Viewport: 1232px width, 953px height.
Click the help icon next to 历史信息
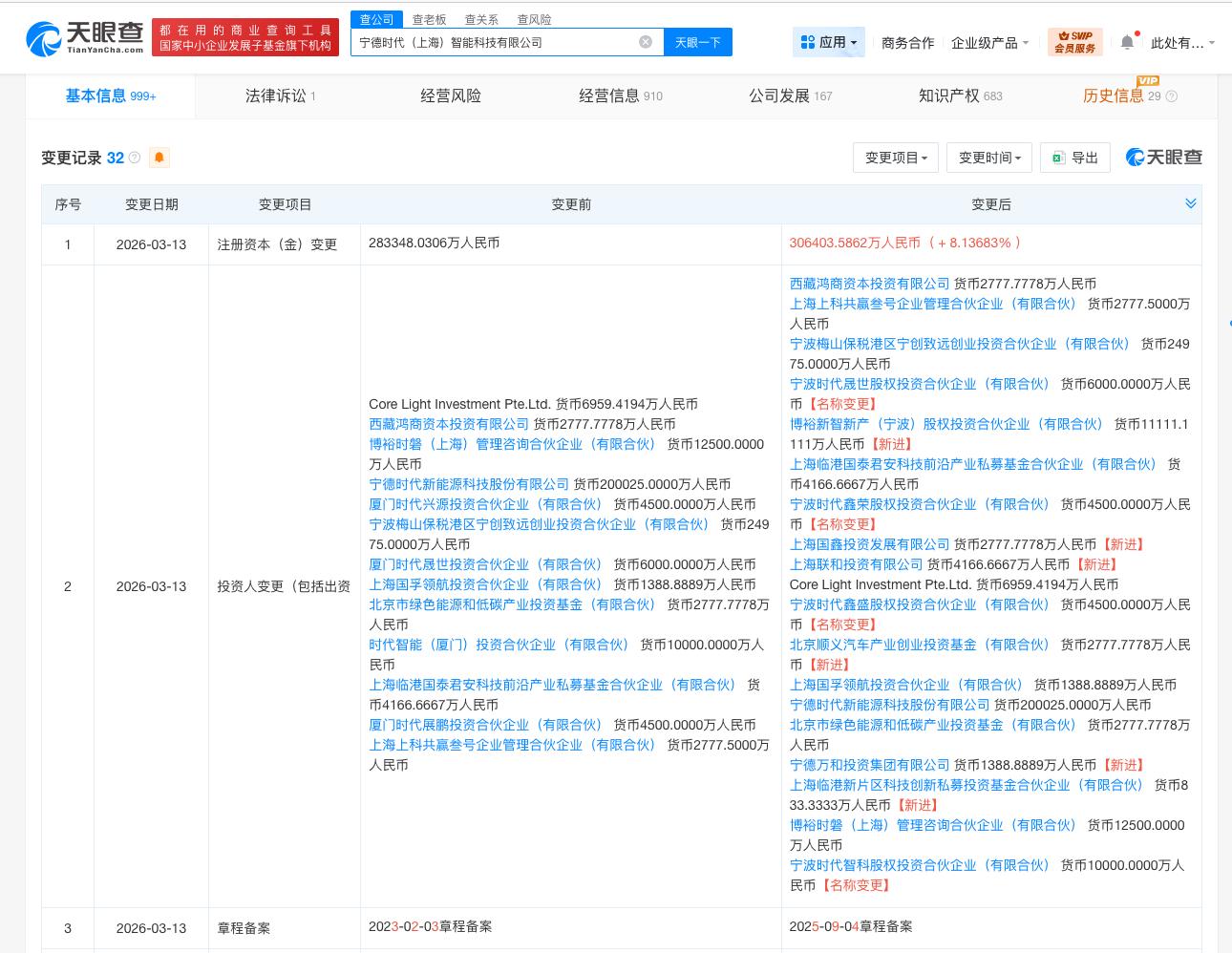[x=1172, y=96]
